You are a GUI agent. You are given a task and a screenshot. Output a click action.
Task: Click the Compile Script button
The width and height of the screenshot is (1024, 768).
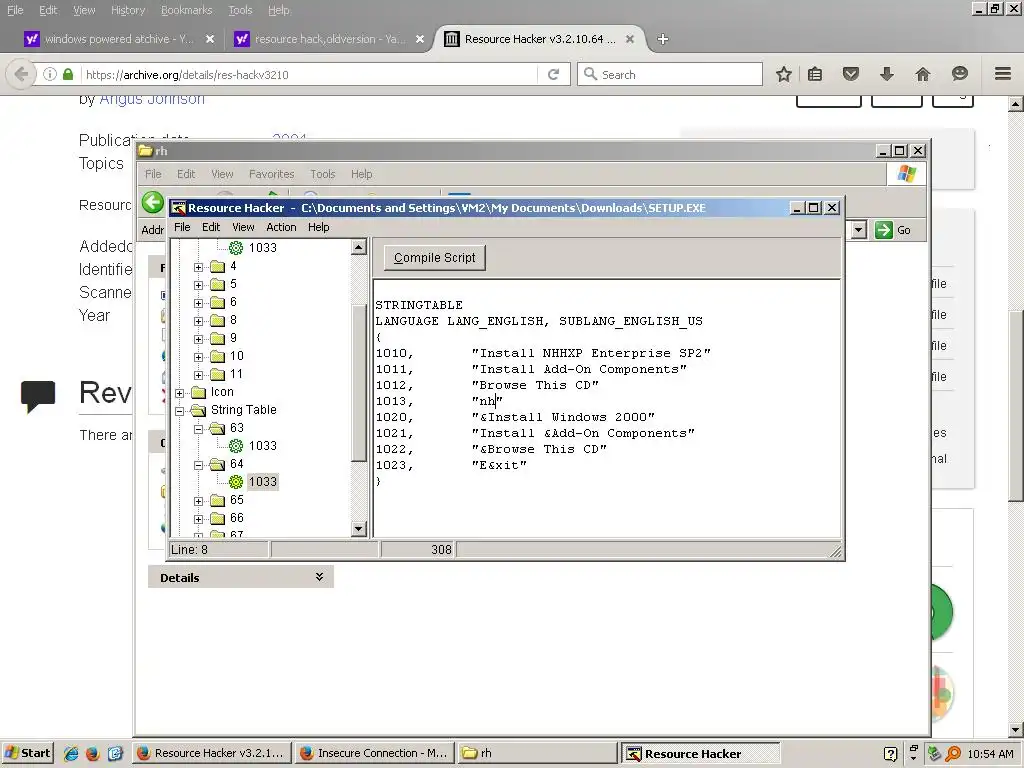pyautogui.click(x=434, y=258)
